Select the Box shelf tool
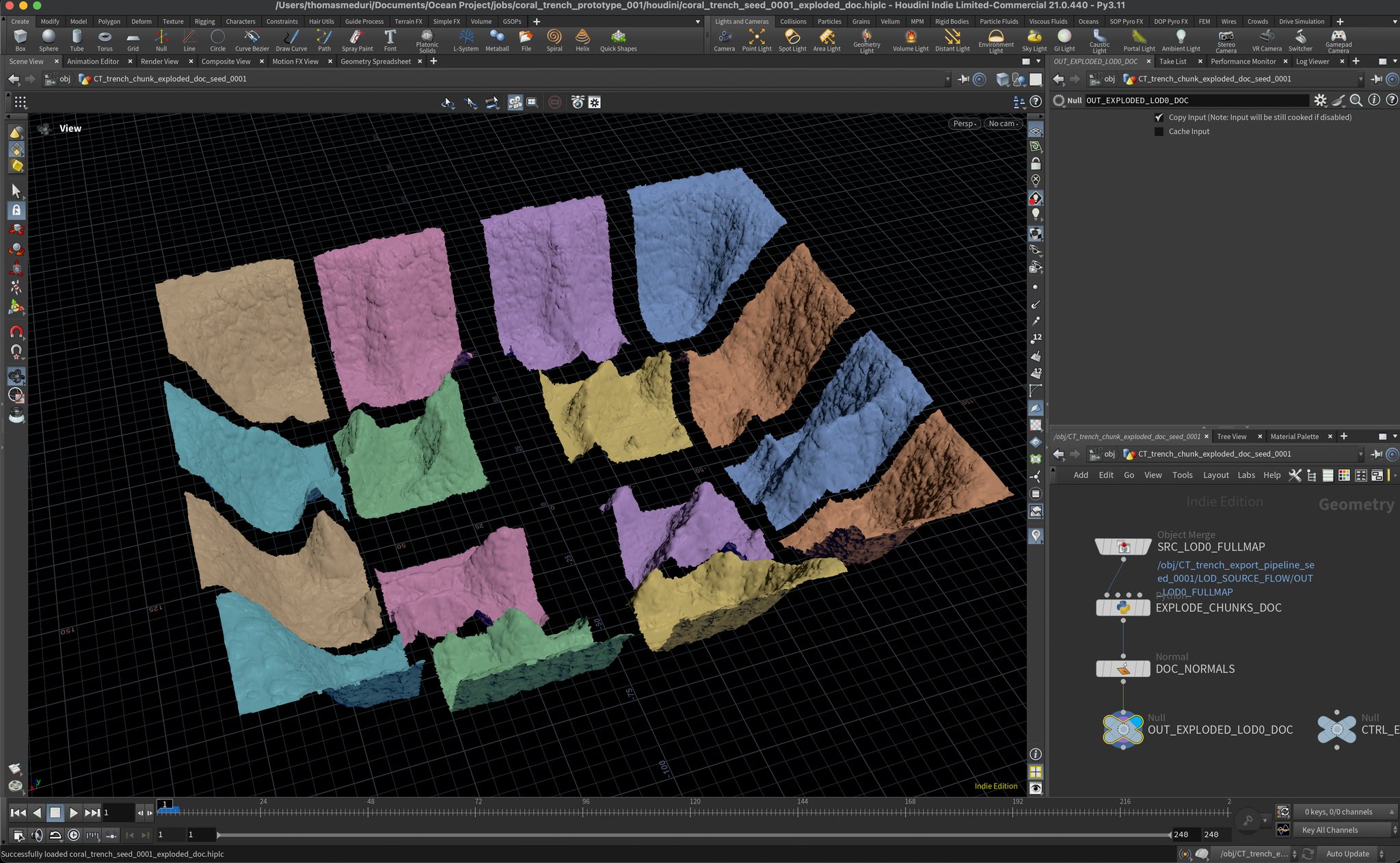Viewport: 1400px width, 863px height. tap(21, 40)
